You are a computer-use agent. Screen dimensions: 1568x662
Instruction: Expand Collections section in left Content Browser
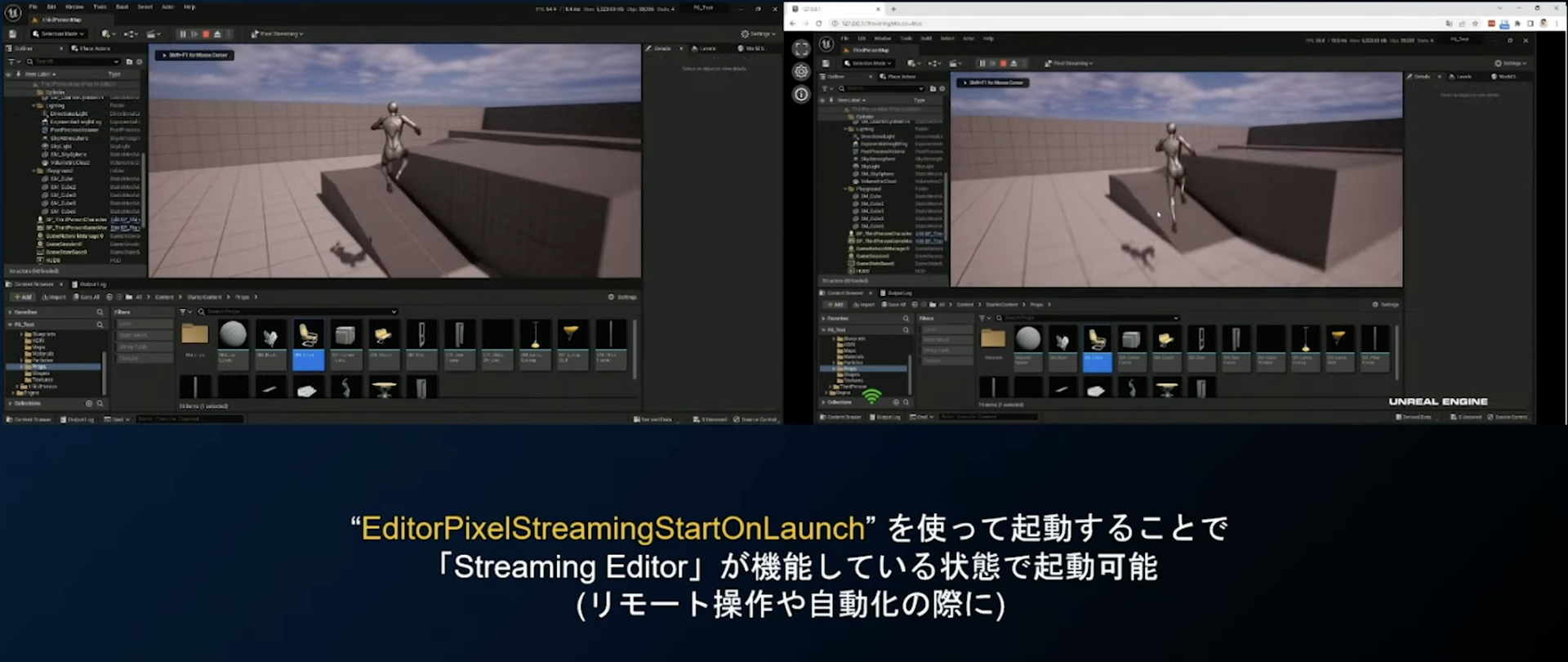(x=10, y=403)
